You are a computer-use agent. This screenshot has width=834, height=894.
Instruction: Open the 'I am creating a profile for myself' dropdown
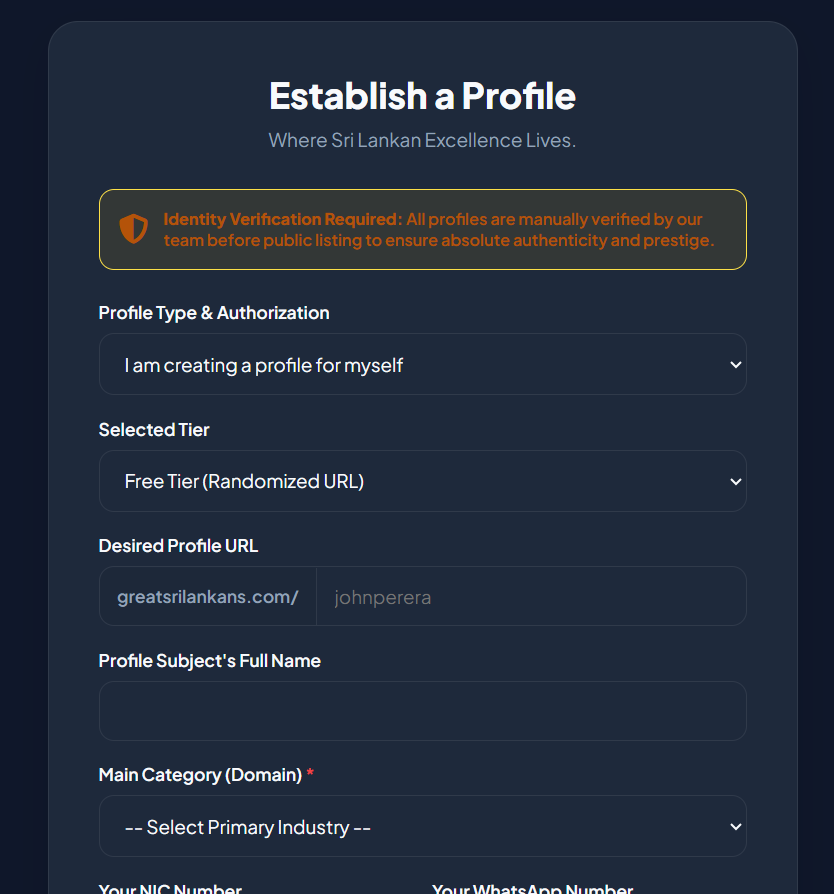pyautogui.click(x=422, y=364)
